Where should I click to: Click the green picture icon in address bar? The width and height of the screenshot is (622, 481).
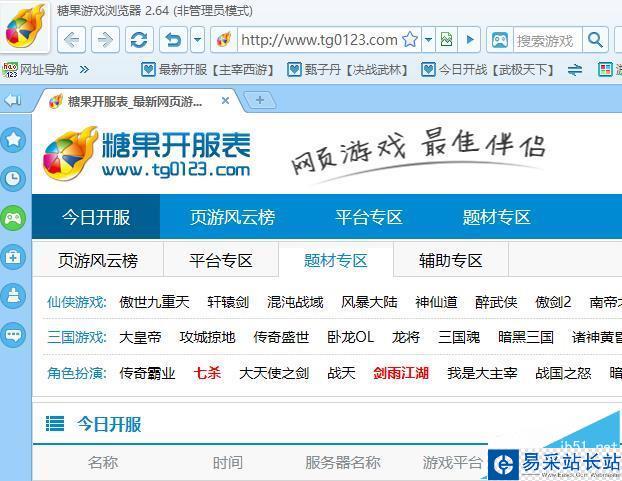(446, 40)
